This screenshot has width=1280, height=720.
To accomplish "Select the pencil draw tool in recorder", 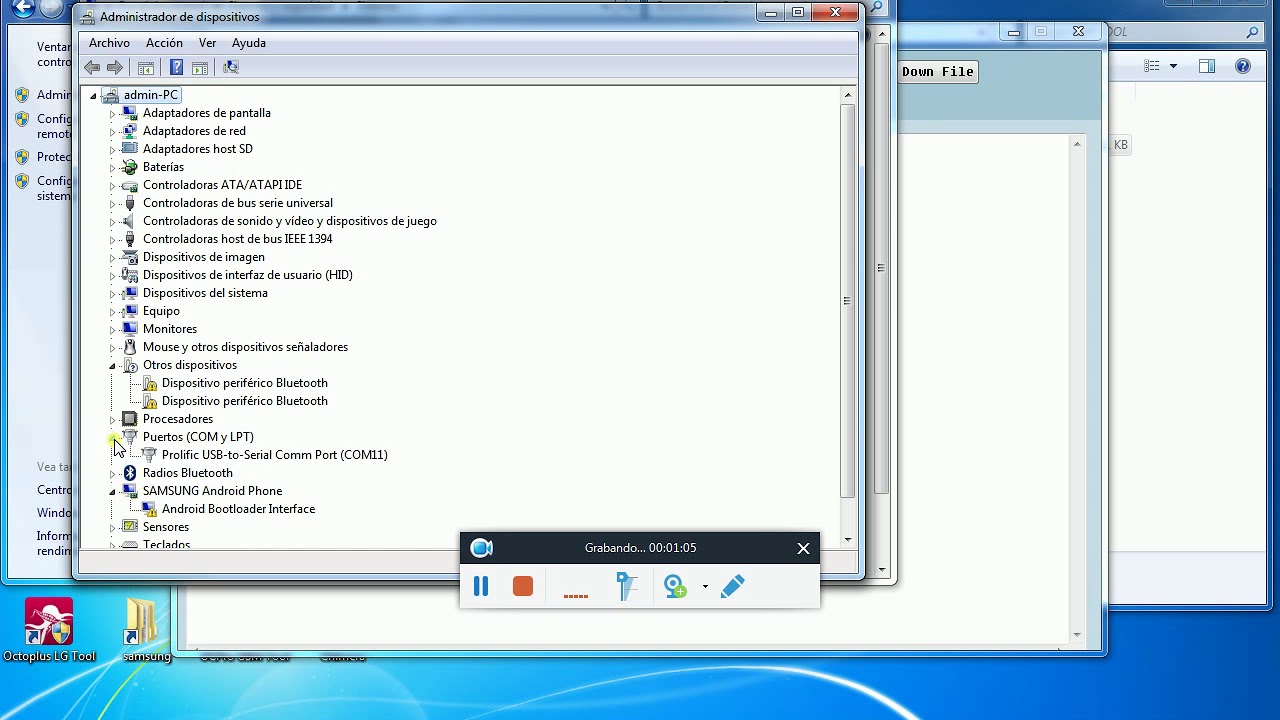I will click(733, 586).
